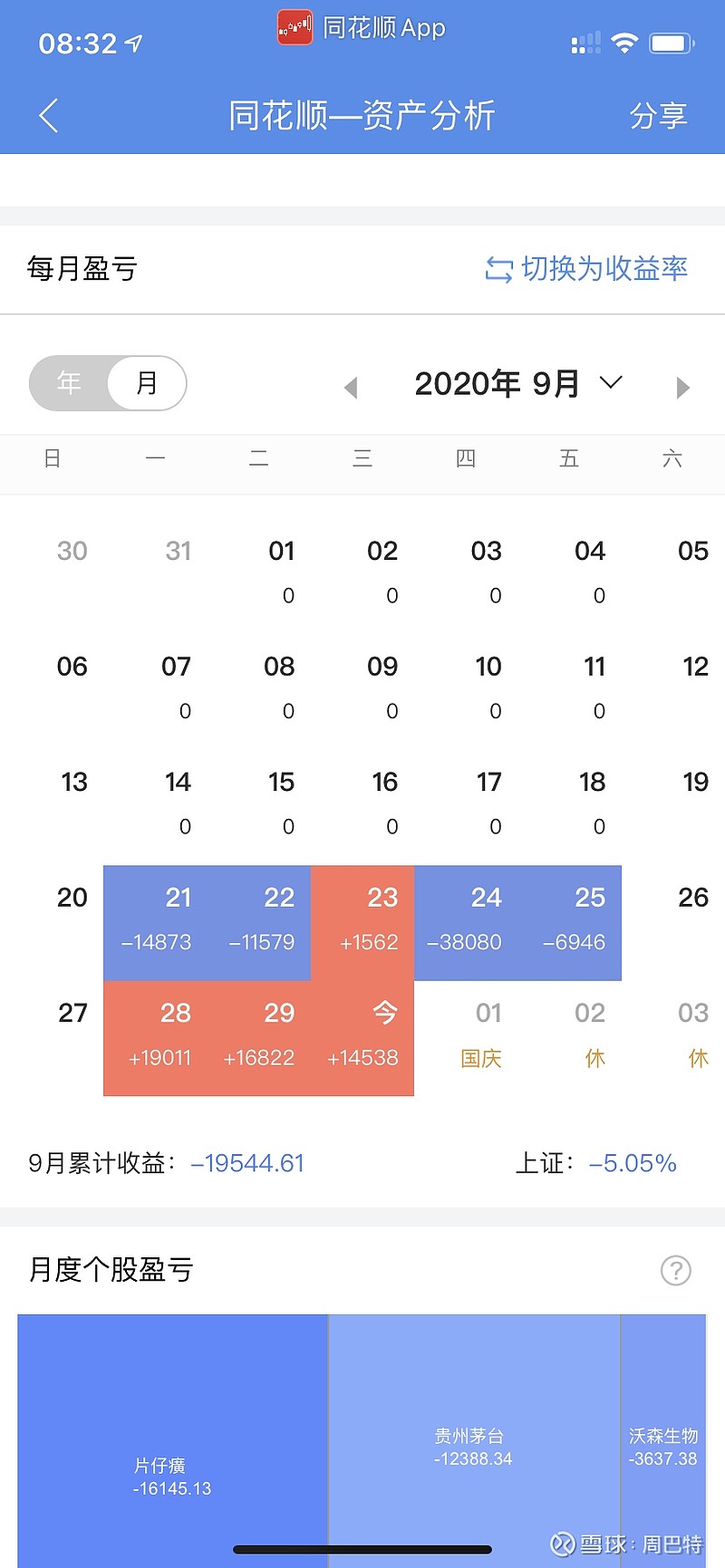Go to next month with right triangle

click(x=682, y=388)
